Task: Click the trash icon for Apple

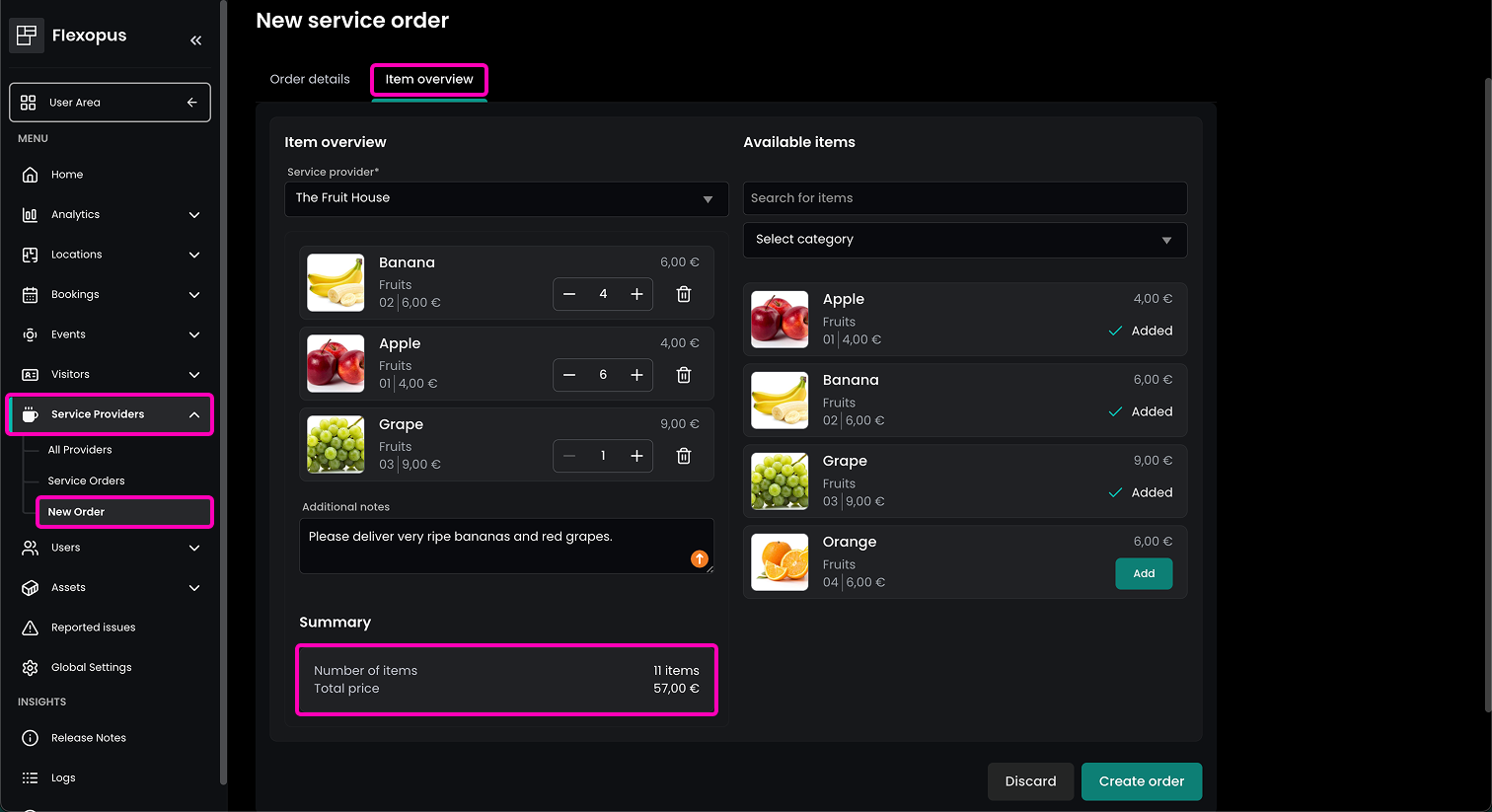Action: tap(683, 375)
